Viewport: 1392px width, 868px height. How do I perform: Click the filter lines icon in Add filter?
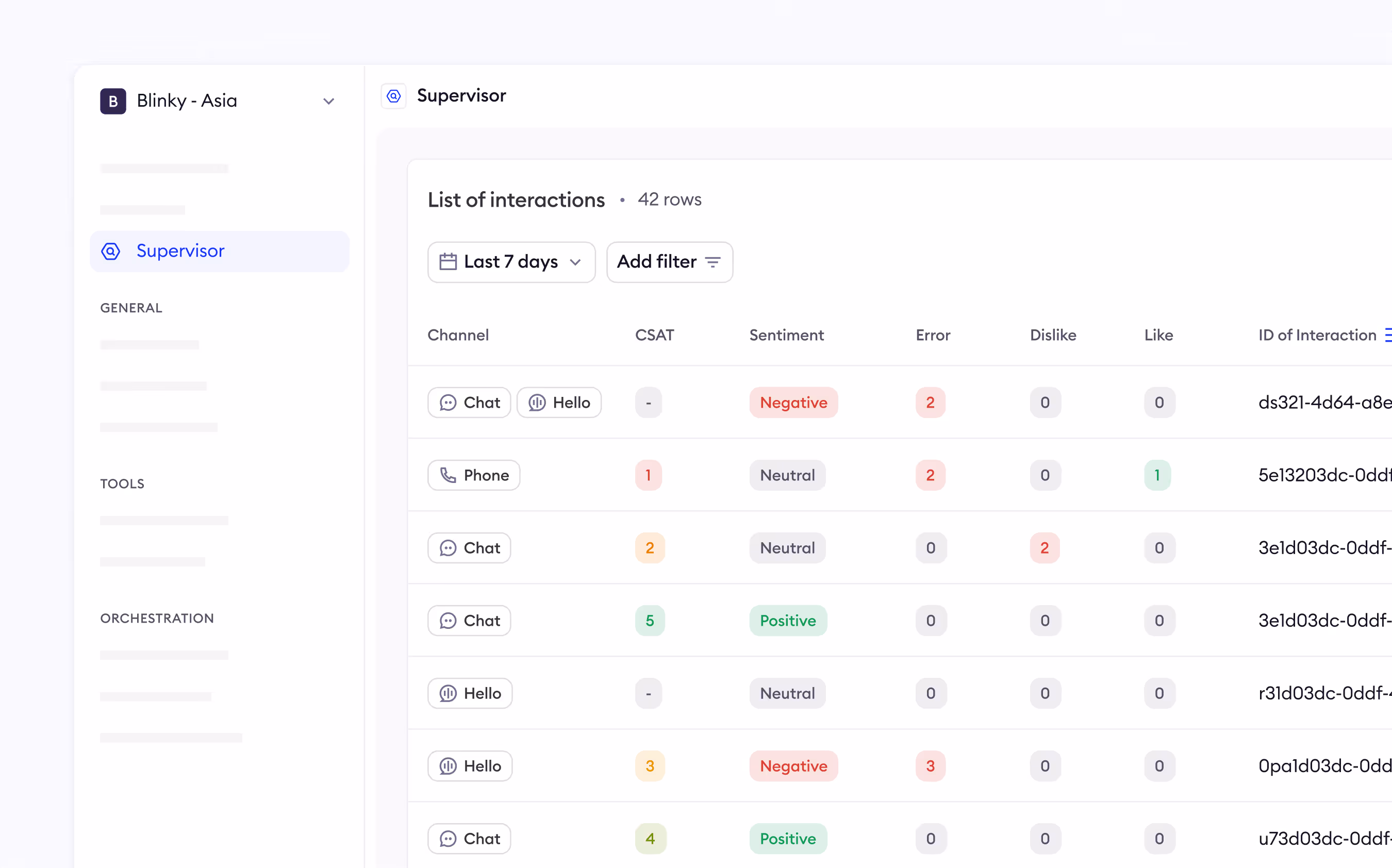(x=712, y=262)
